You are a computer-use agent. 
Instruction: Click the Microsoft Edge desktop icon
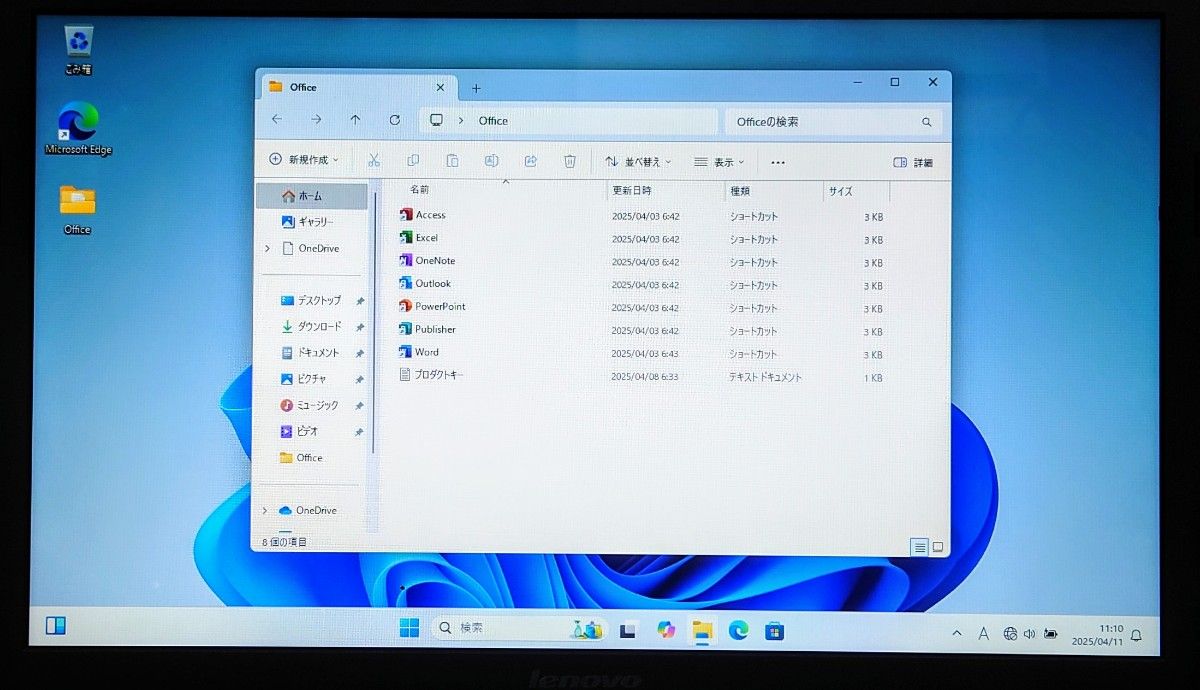(x=78, y=128)
